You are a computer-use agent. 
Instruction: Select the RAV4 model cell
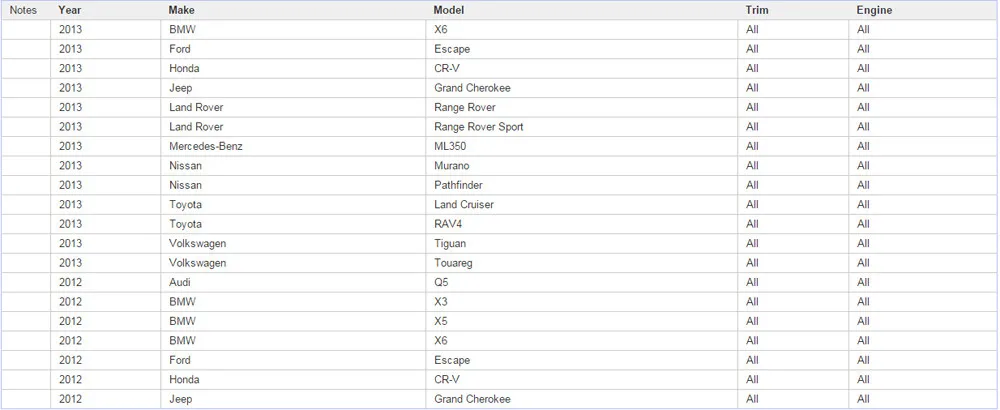(x=582, y=224)
